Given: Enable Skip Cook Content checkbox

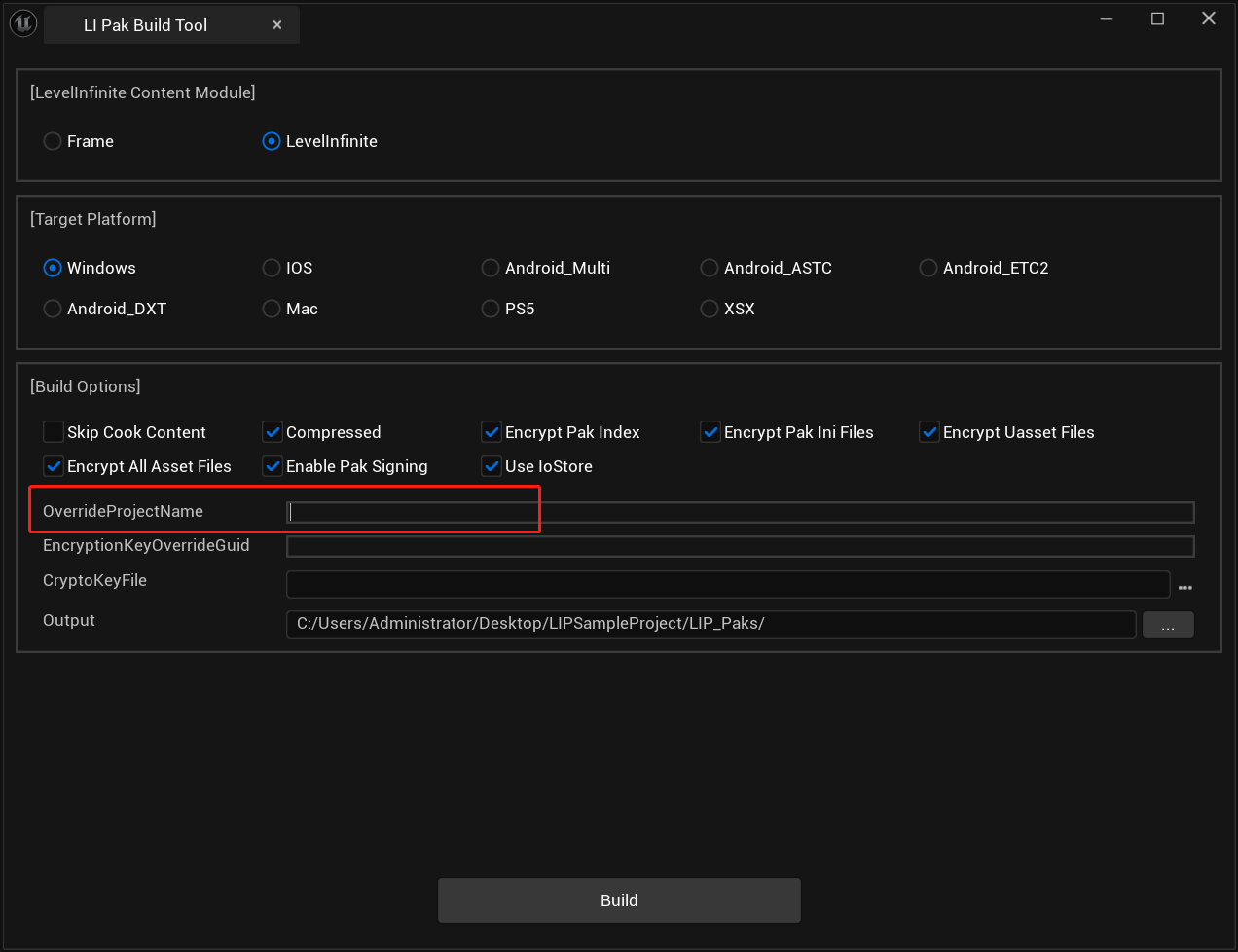Looking at the screenshot, I should tap(54, 432).
